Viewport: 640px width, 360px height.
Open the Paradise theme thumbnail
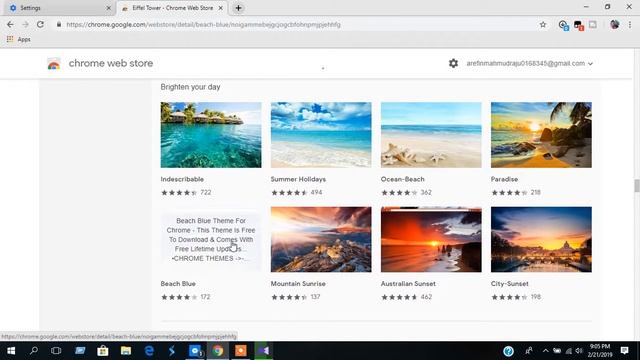click(541, 135)
